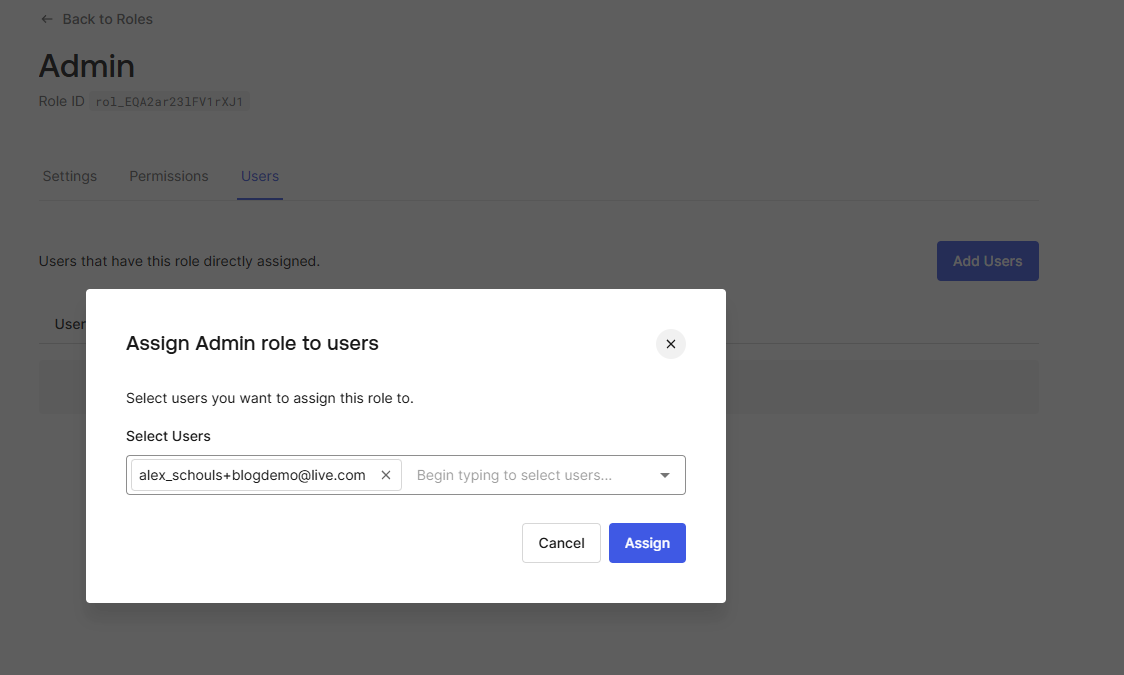Click the Admin page heading

(x=87, y=66)
